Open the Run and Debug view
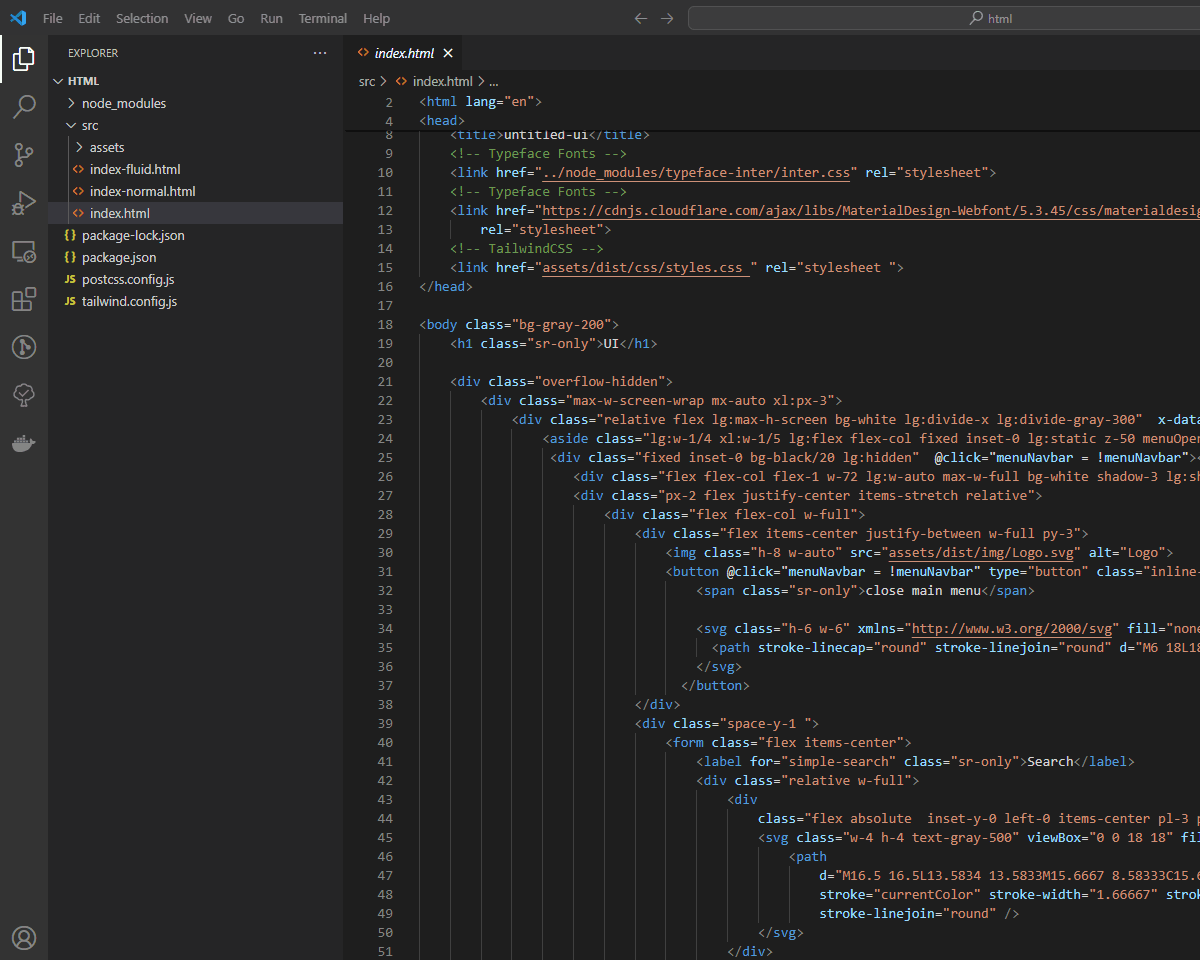 [24, 203]
